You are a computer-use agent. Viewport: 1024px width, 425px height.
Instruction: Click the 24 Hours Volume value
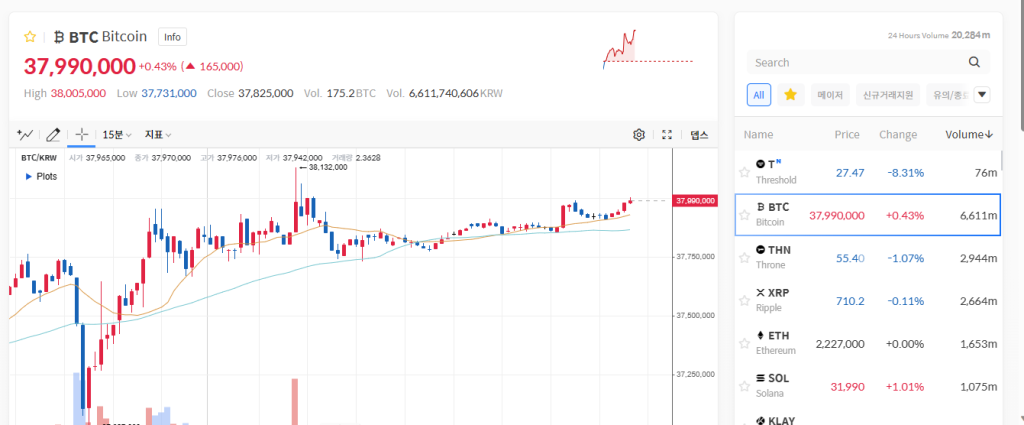[970, 35]
